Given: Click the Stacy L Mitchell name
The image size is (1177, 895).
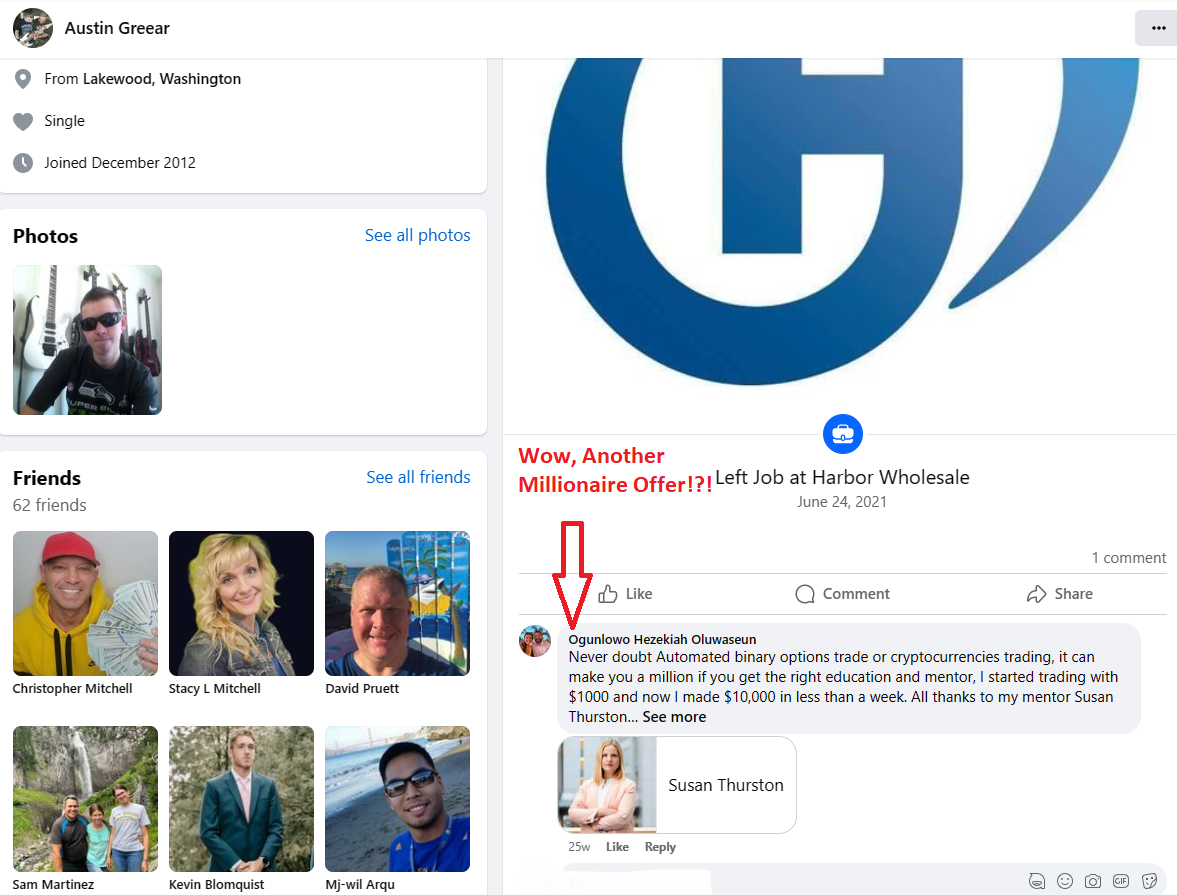Looking at the screenshot, I should coord(215,689).
